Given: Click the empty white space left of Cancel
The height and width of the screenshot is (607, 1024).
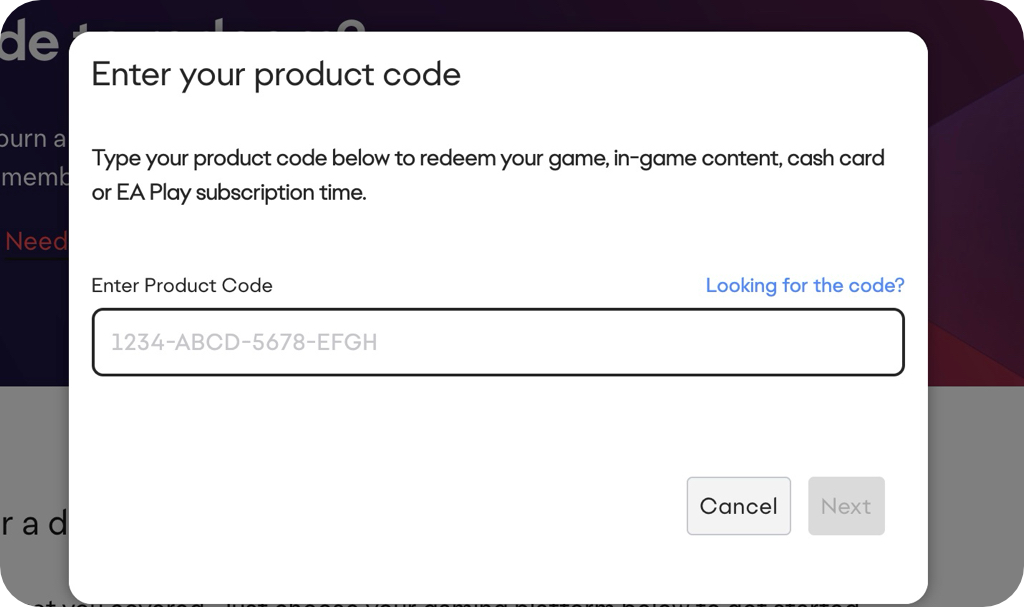Looking at the screenshot, I should click(400, 506).
